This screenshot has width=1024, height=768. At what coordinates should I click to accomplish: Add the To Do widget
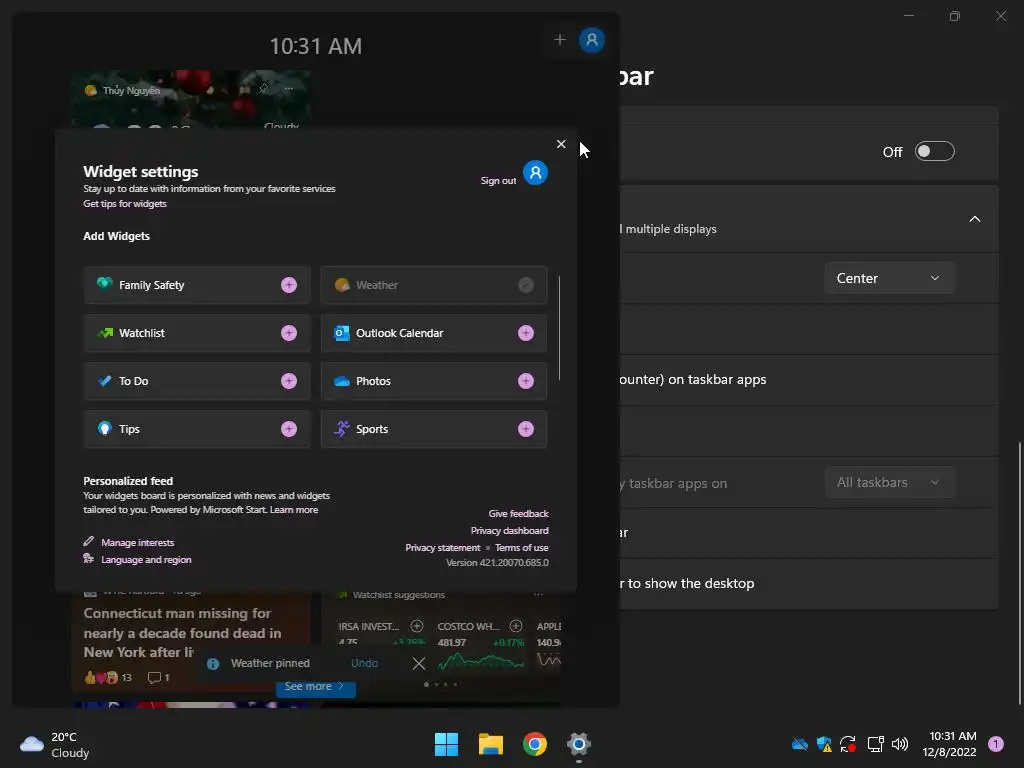pyautogui.click(x=289, y=381)
